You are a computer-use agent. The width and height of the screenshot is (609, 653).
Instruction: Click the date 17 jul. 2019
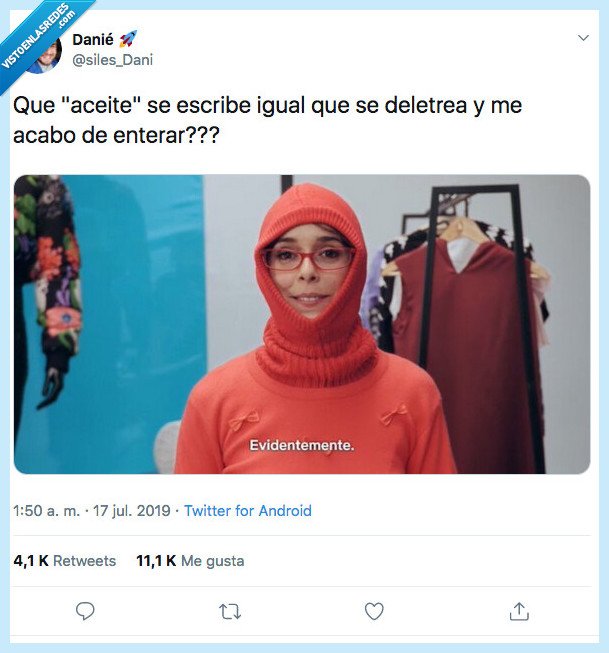coord(132,511)
